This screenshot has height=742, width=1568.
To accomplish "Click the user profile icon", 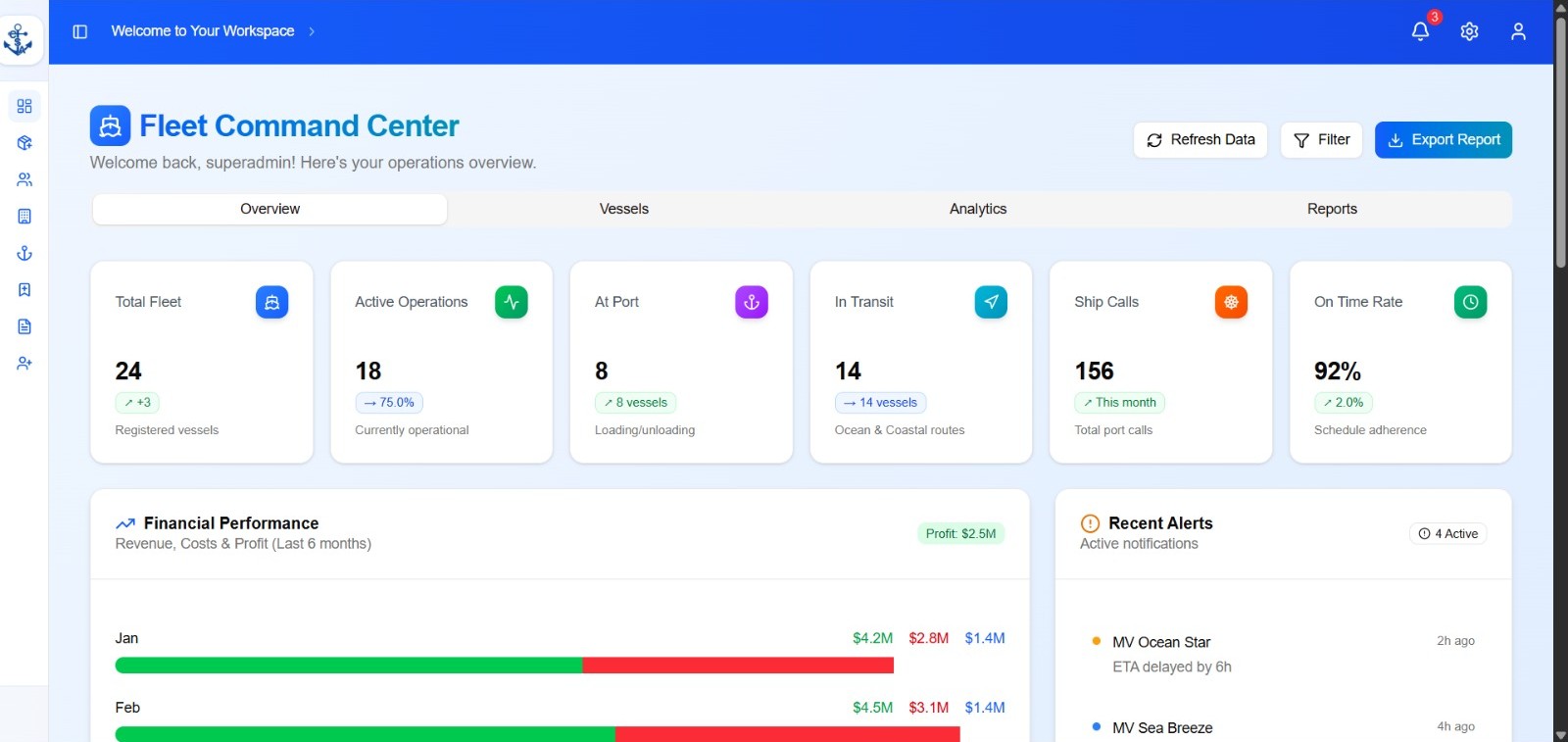I will (x=1518, y=31).
